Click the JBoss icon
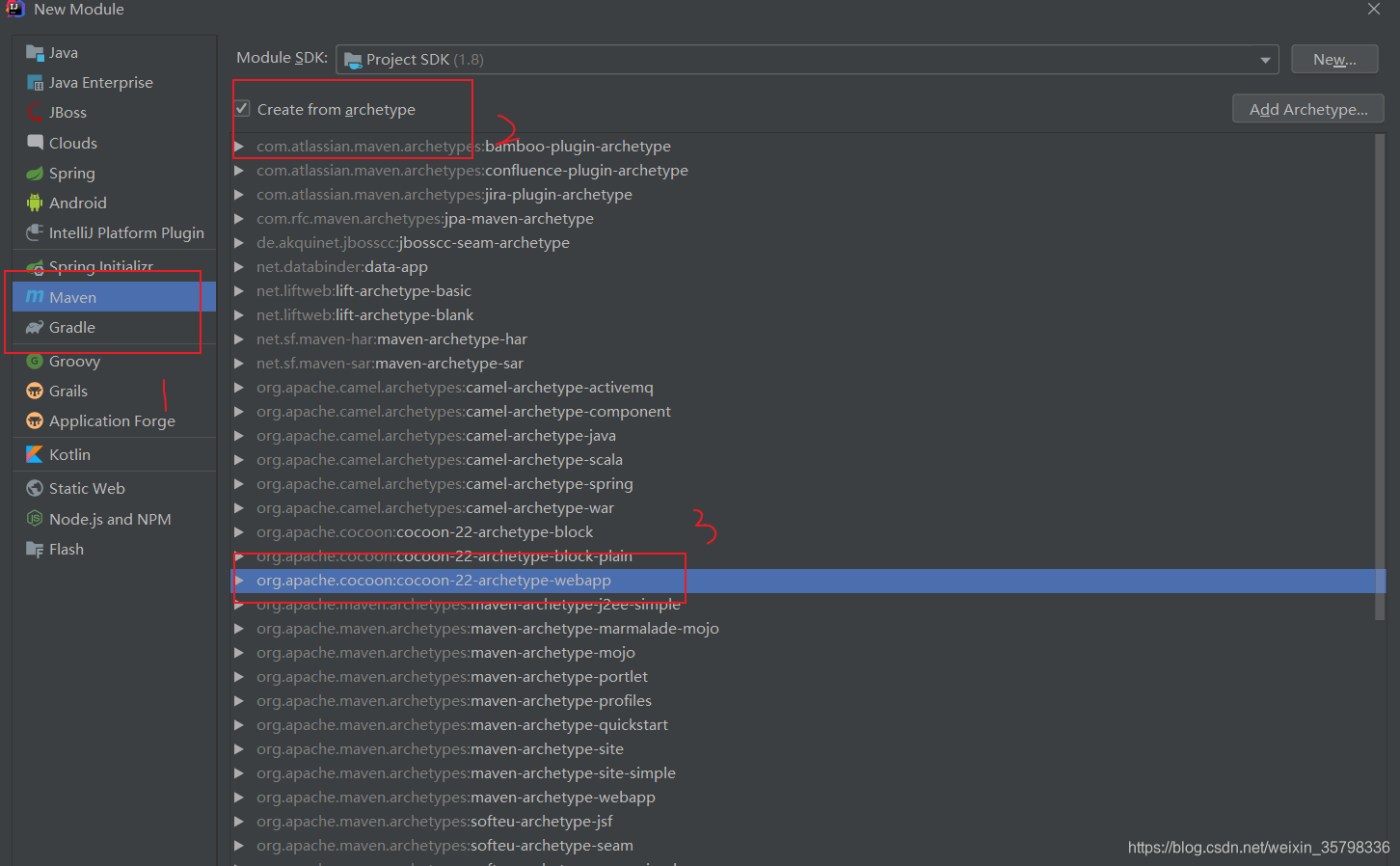 pos(35,113)
